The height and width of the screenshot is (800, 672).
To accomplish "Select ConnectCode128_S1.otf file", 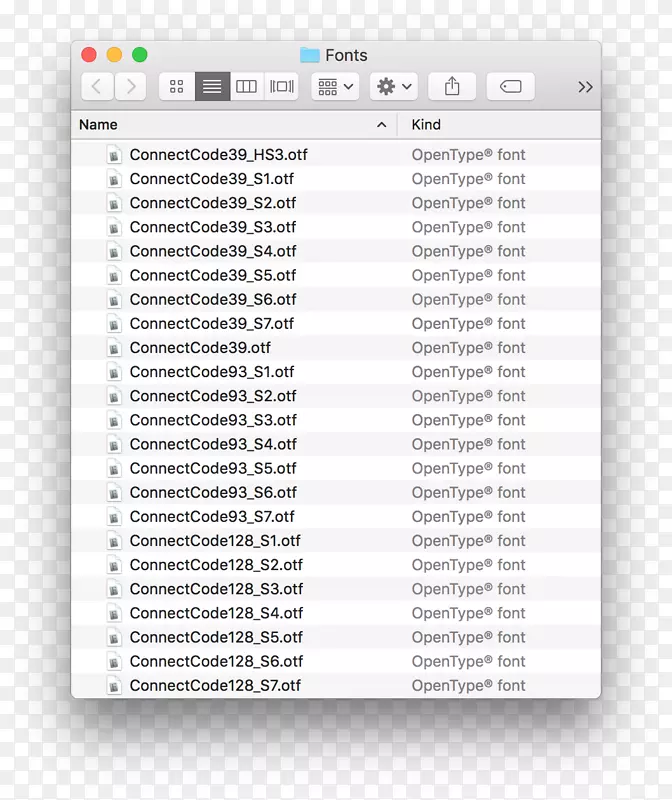I will tap(336, 541).
